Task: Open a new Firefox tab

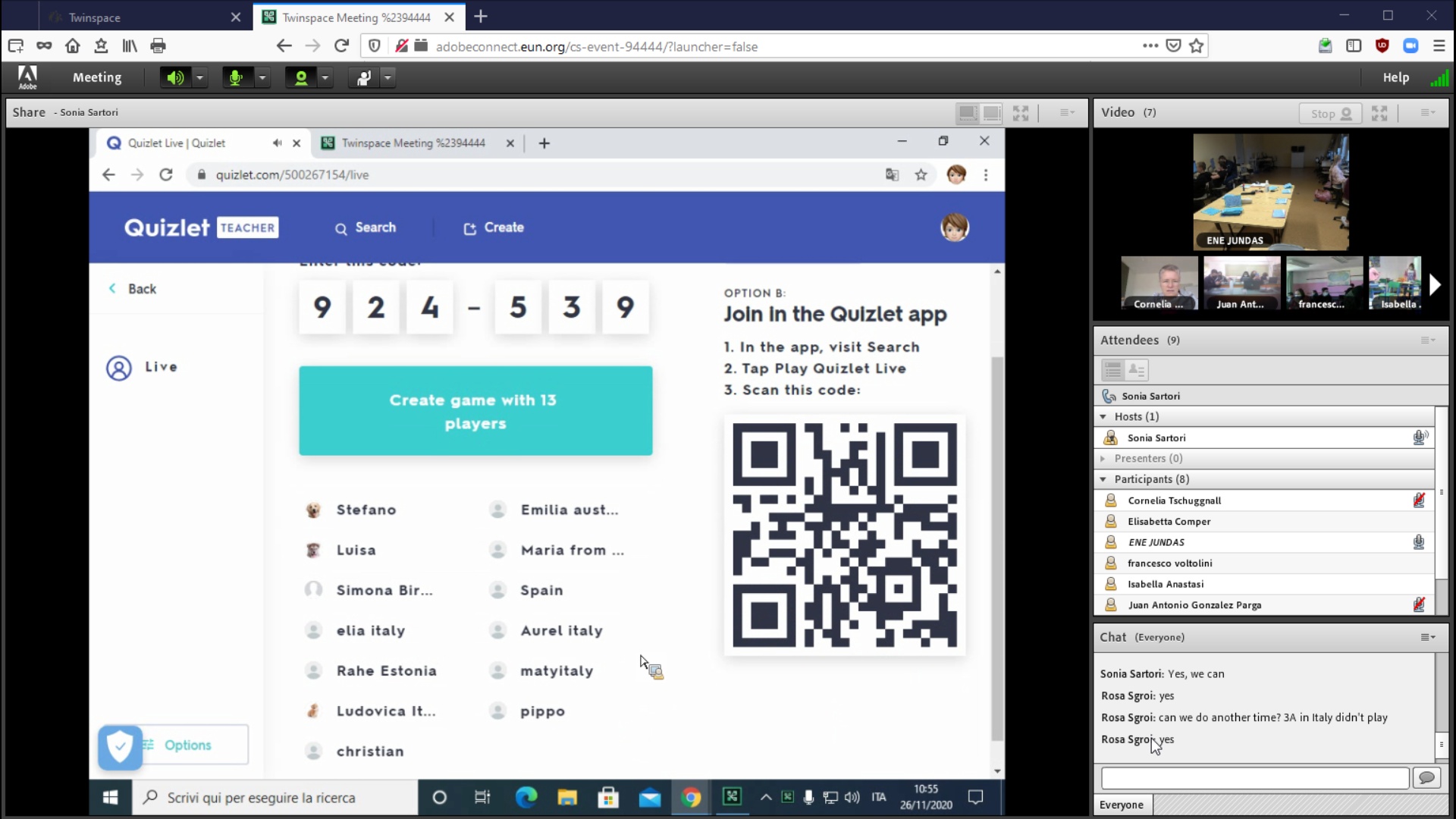Action: tap(481, 17)
